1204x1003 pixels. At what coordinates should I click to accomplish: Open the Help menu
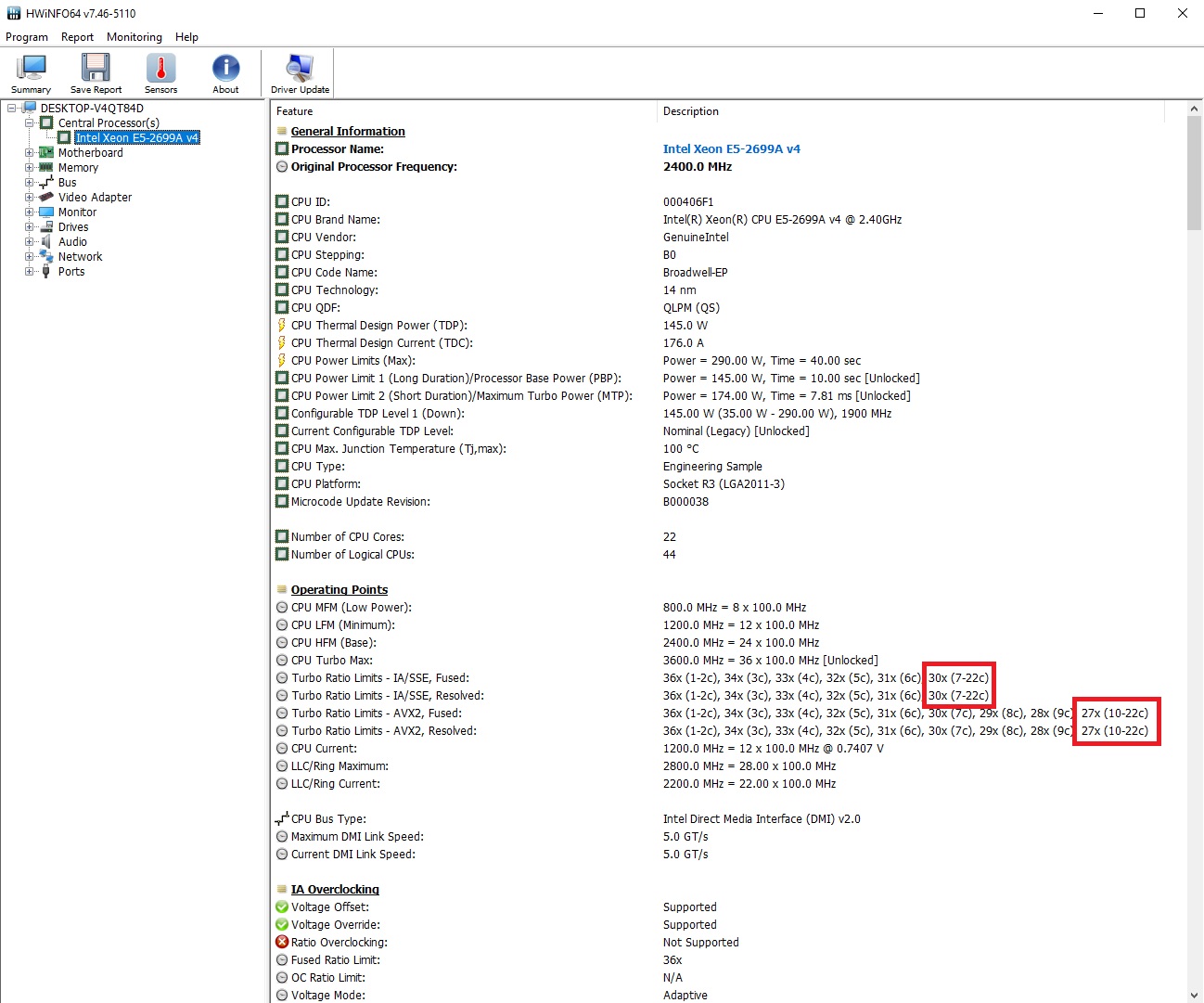[186, 37]
